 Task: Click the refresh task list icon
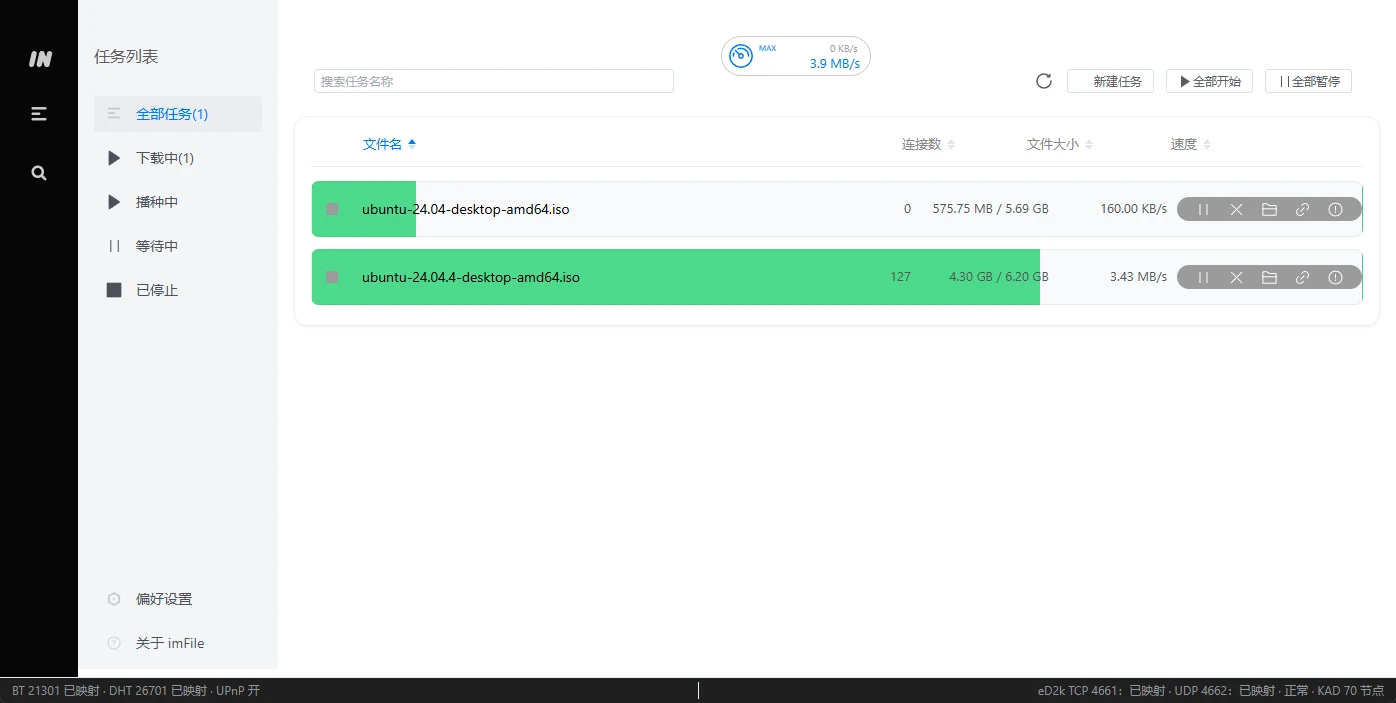coord(1044,81)
